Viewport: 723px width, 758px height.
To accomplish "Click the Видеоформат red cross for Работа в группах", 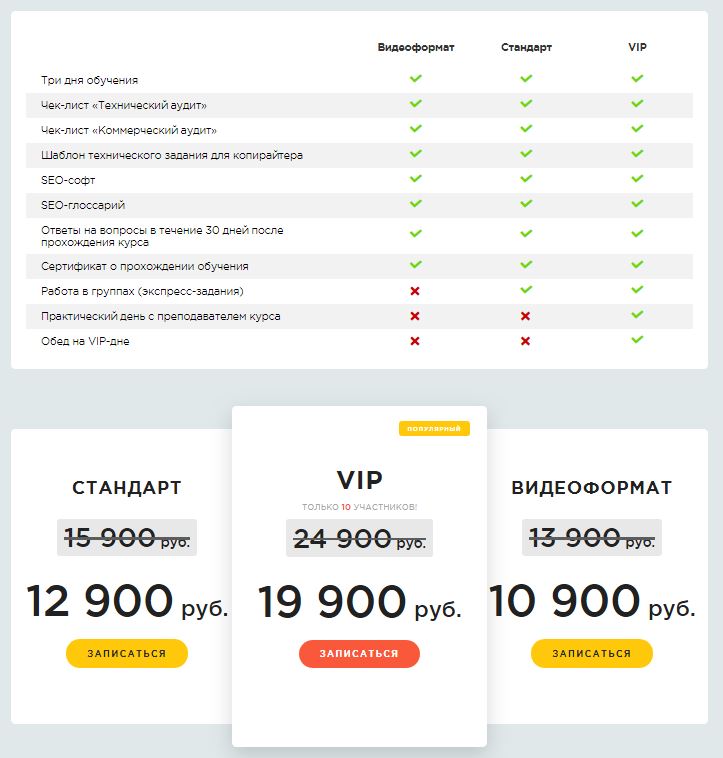I will (415, 291).
